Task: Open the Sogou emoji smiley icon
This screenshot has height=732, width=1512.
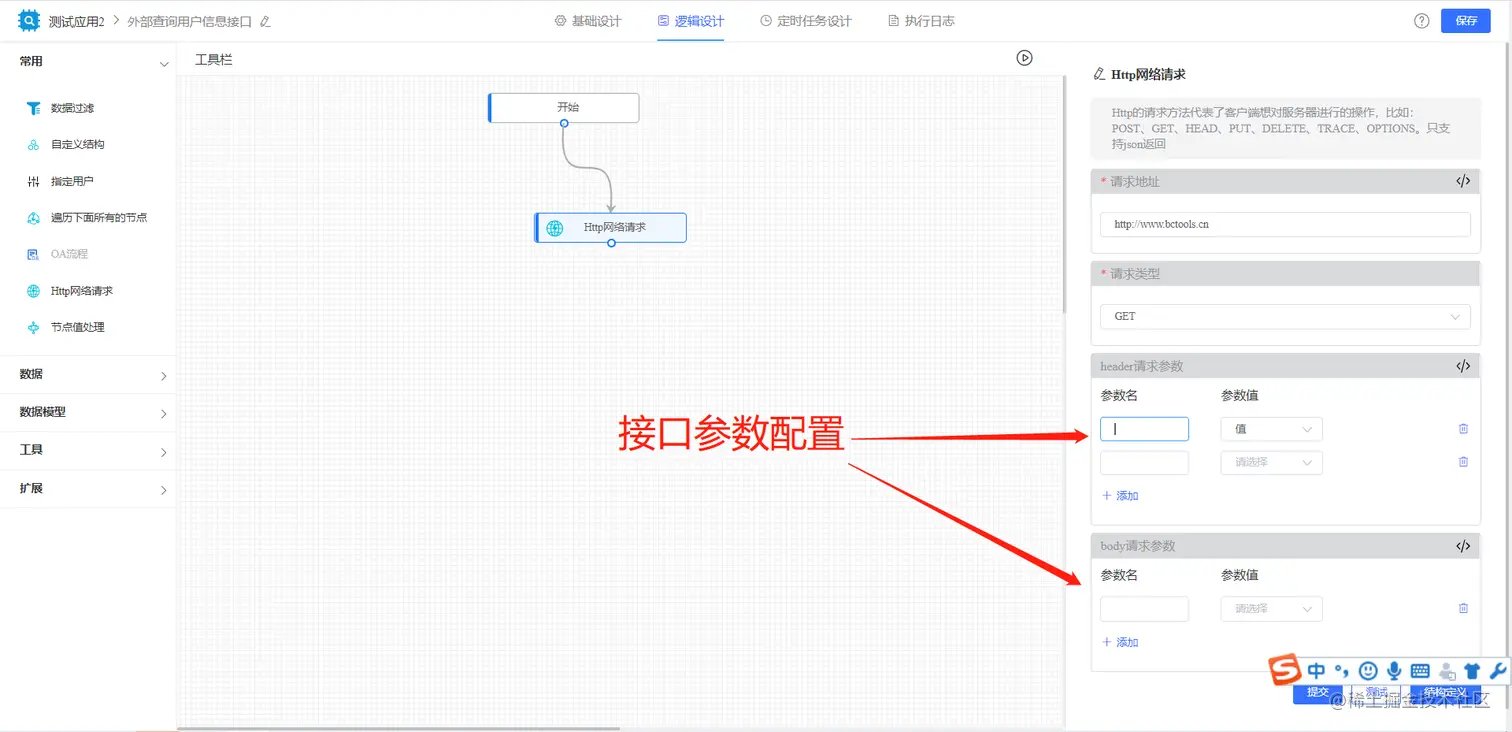Action: click(x=1368, y=672)
